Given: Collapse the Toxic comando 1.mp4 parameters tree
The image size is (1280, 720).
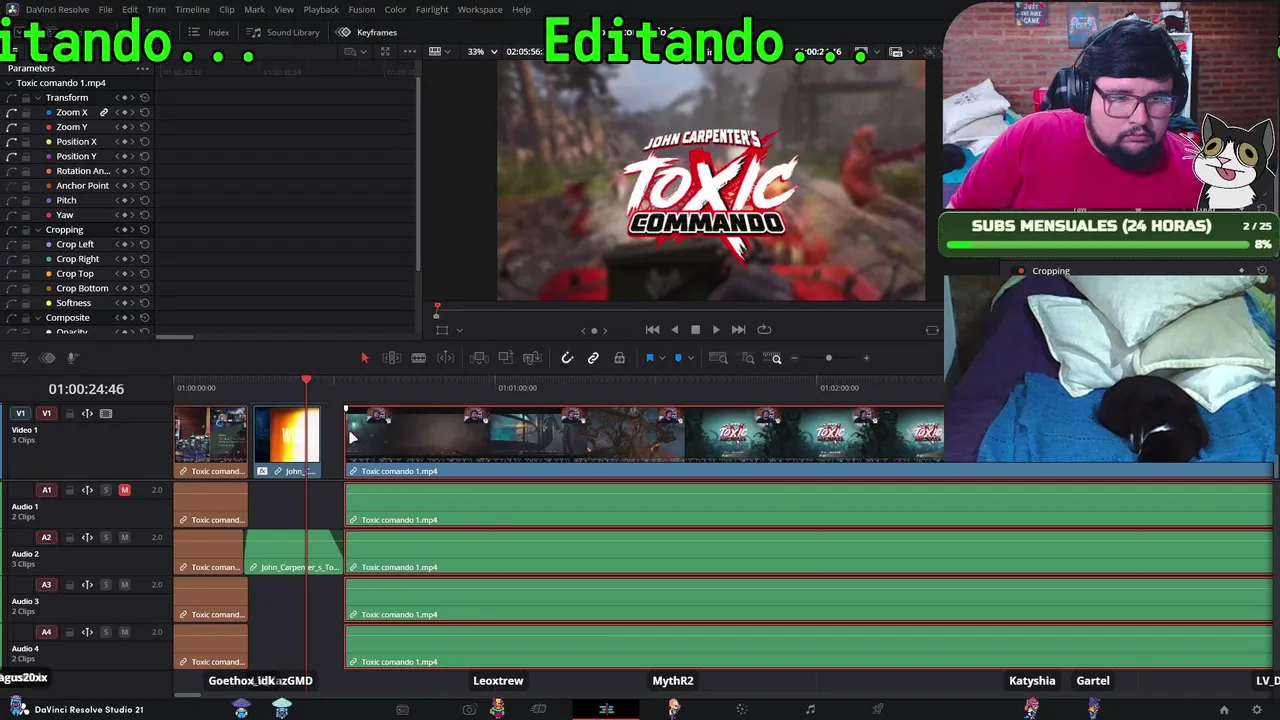Looking at the screenshot, I should [x=9, y=83].
